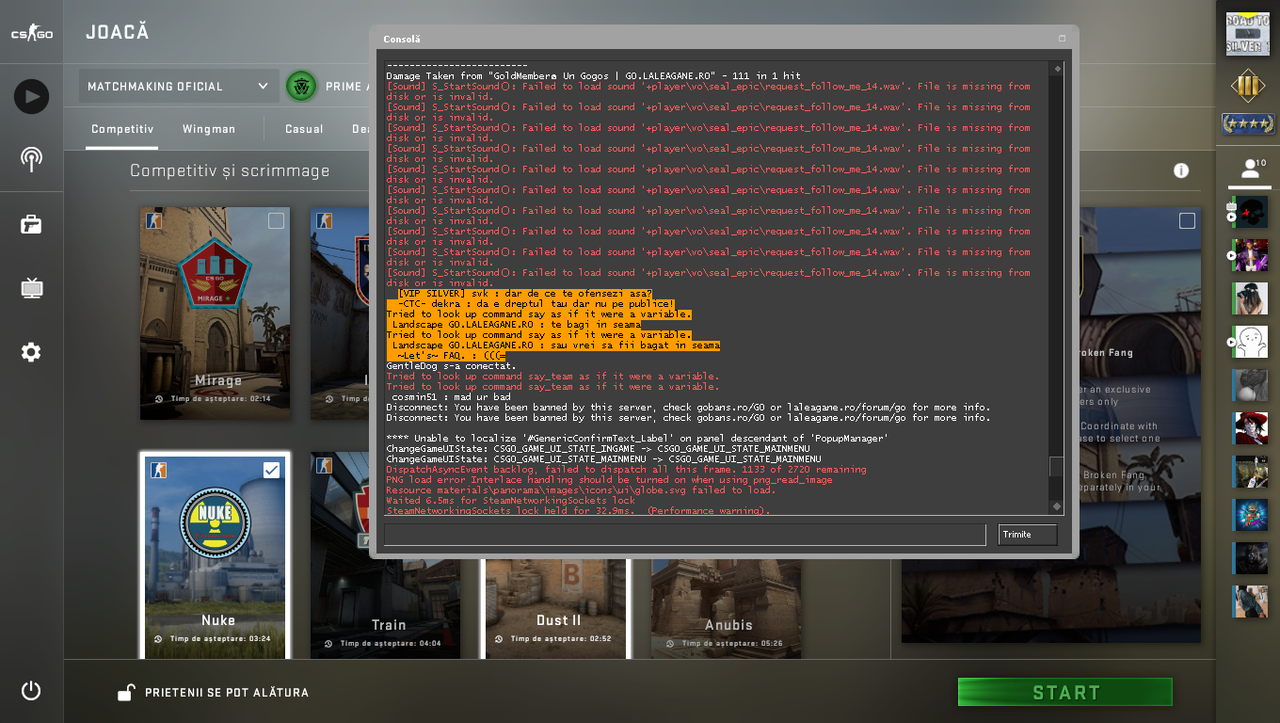The image size is (1280, 723).
Task: Uncheck the Nuke map checkbox
Action: tap(271, 470)
